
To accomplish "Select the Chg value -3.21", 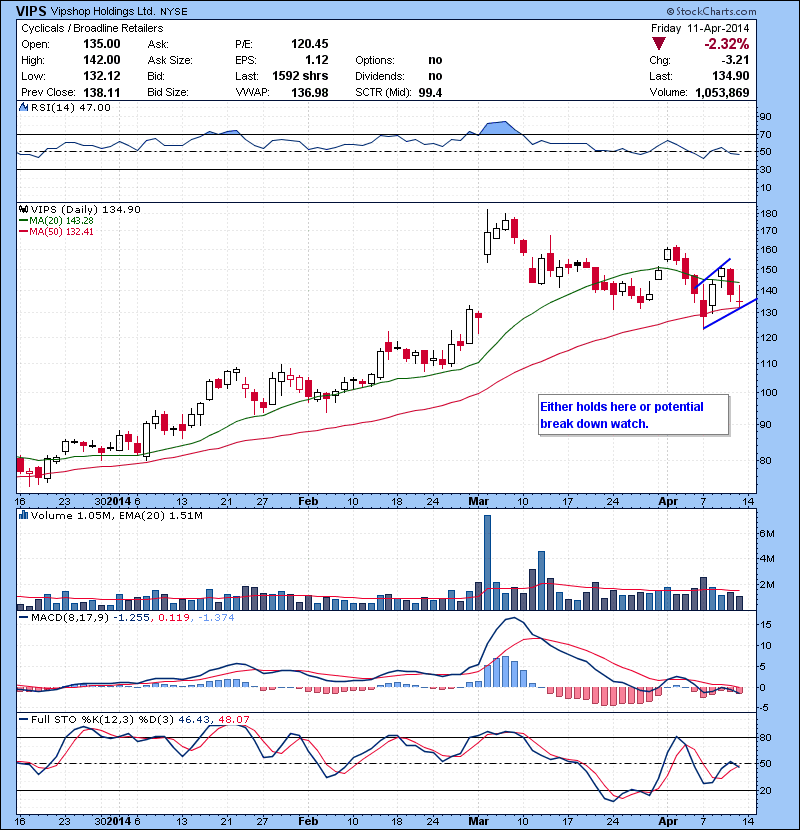I will [735, 60].
